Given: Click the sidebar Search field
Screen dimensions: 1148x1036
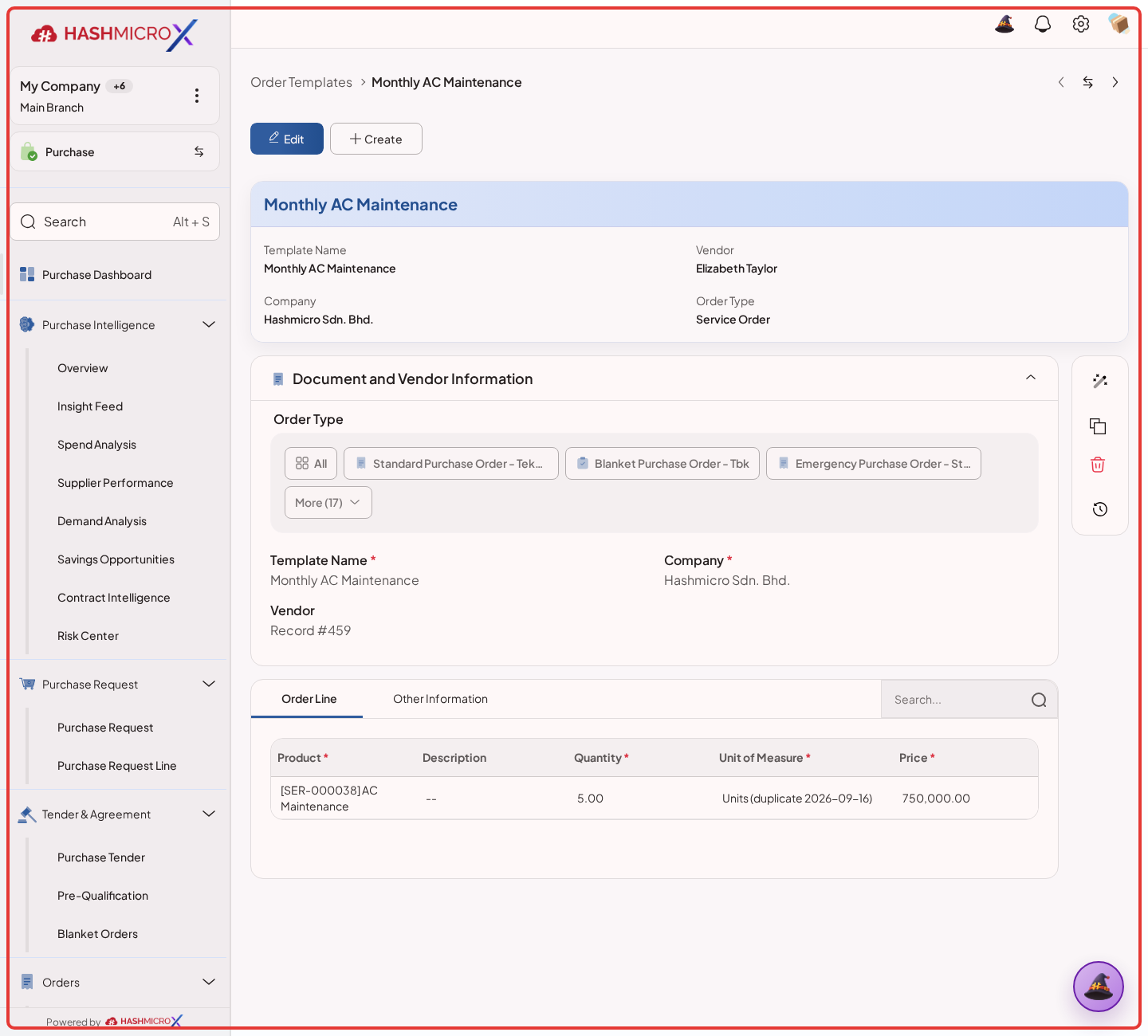Looking at the screenshot, I should coord(115,222).
